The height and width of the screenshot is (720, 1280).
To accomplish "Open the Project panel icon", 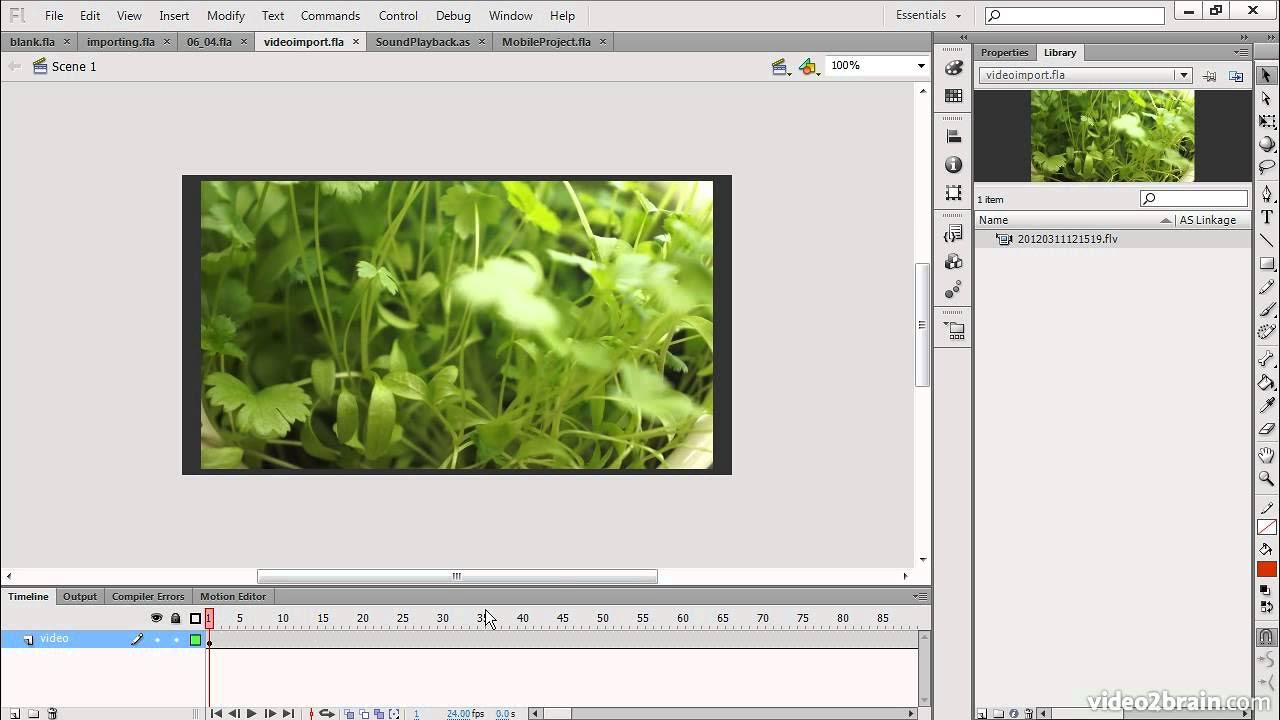I will 954,331.
